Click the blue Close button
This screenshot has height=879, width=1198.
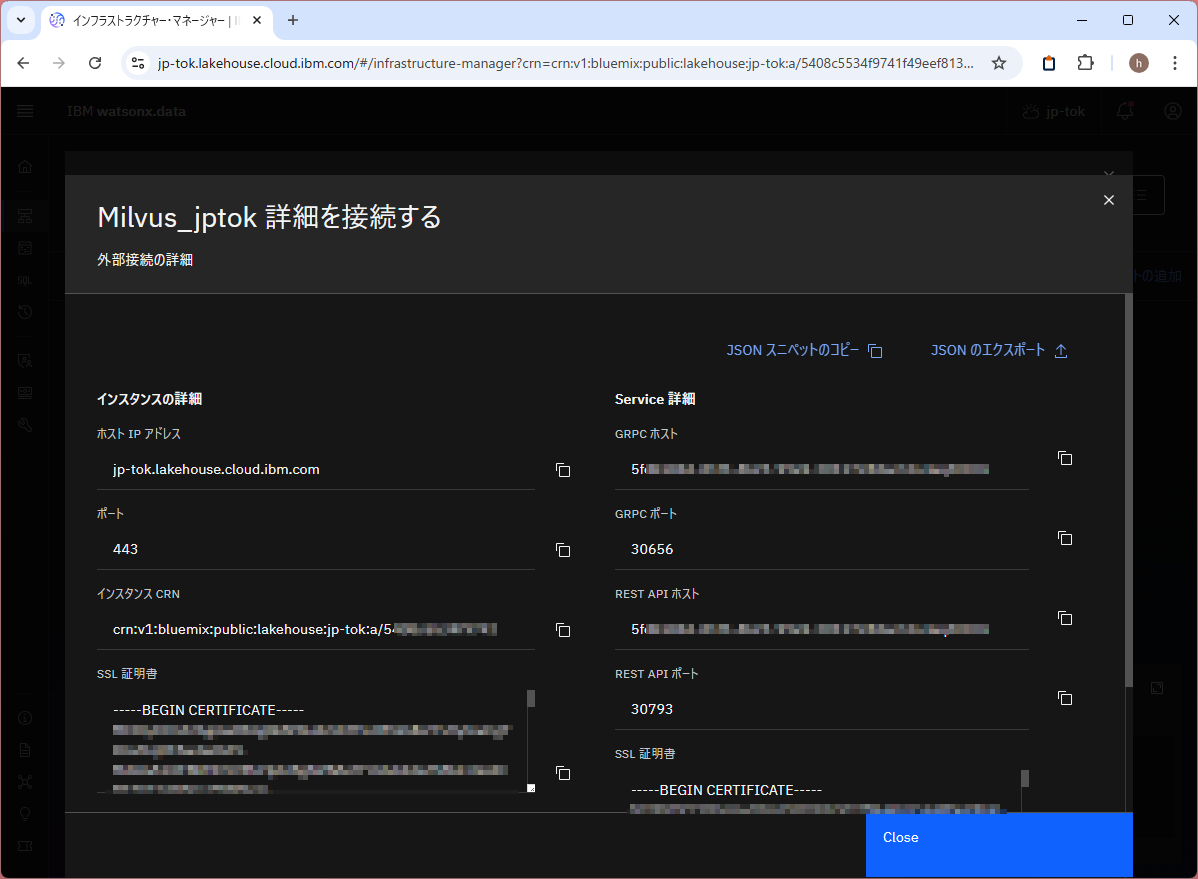pos(999,845)
